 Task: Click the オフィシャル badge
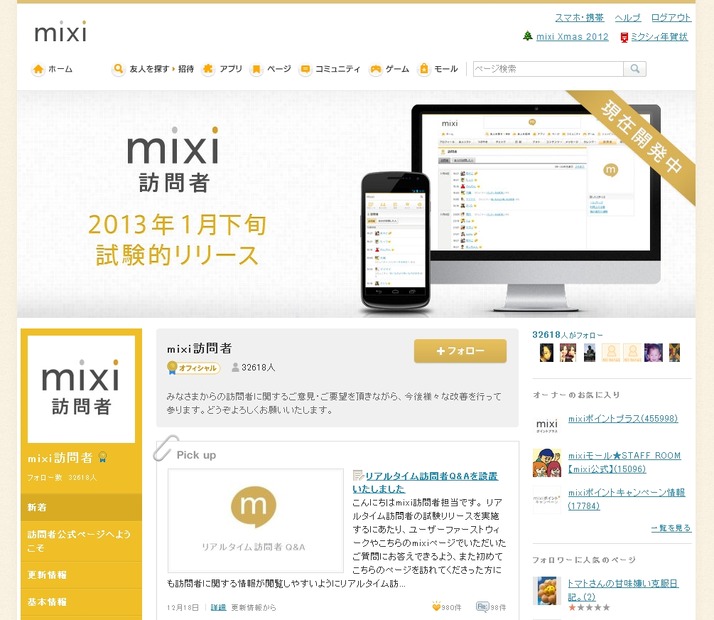coord(194,368)
